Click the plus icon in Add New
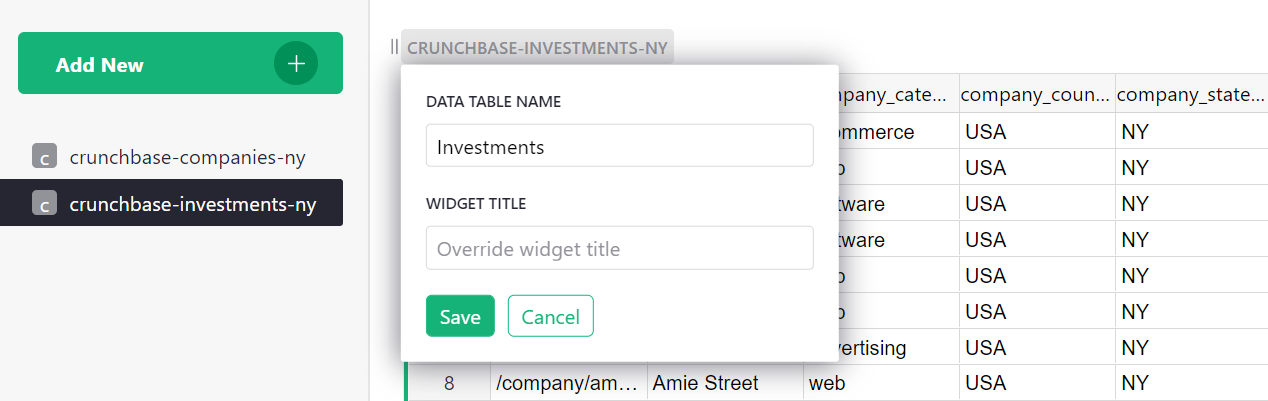1268x401 pixels. [x=296, y=64]
